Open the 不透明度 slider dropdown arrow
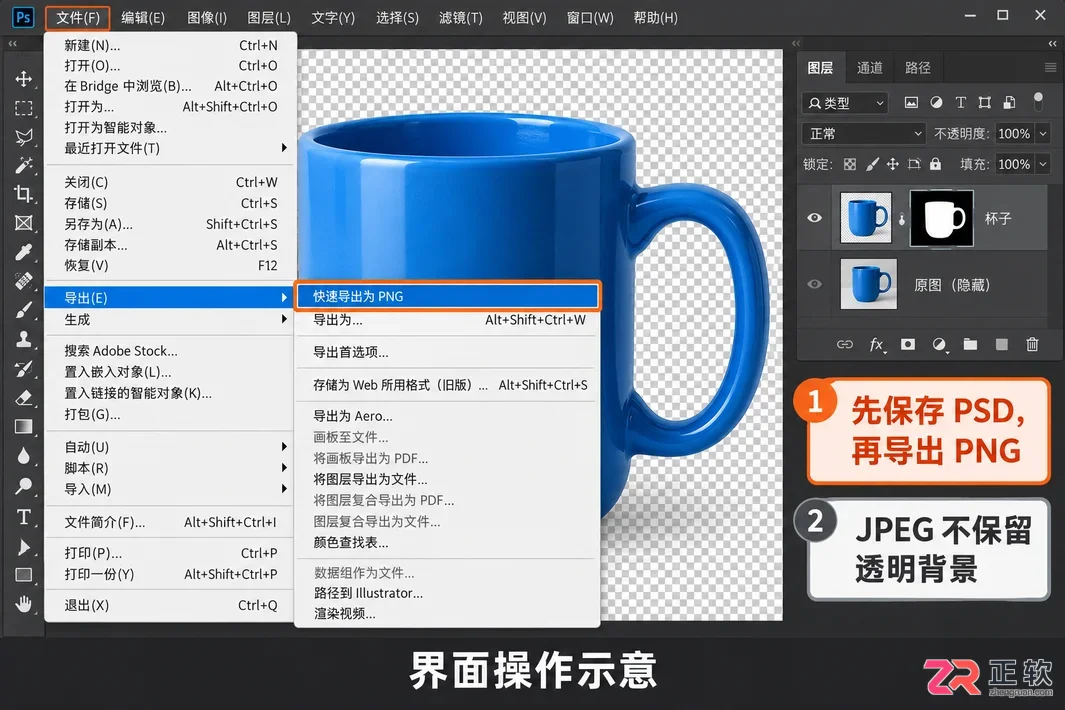Image resolution: width=1065 pixels, height=710 pixels. click(x=1043, y=133)
